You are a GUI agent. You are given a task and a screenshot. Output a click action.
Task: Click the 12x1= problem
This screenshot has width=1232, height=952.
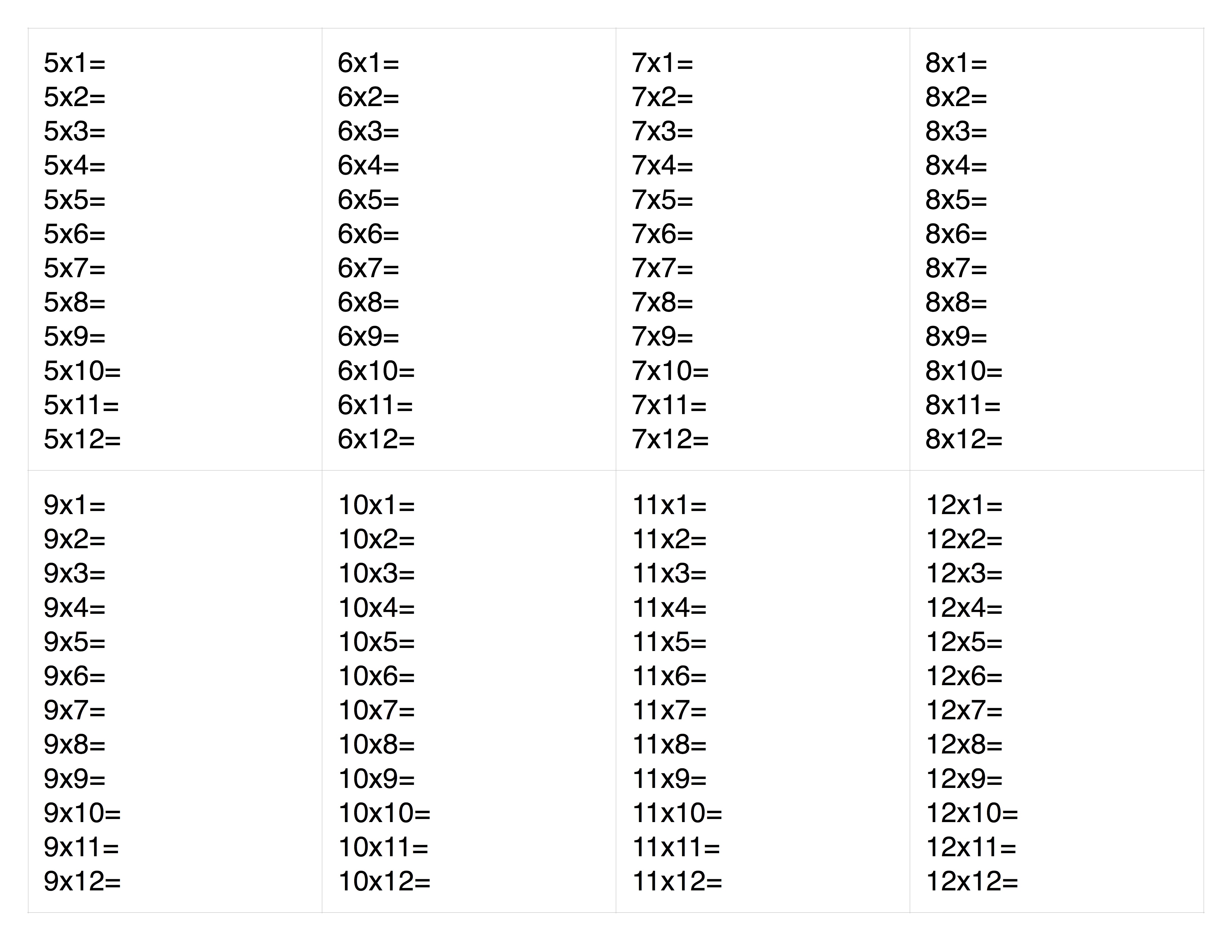coord(964,505)
